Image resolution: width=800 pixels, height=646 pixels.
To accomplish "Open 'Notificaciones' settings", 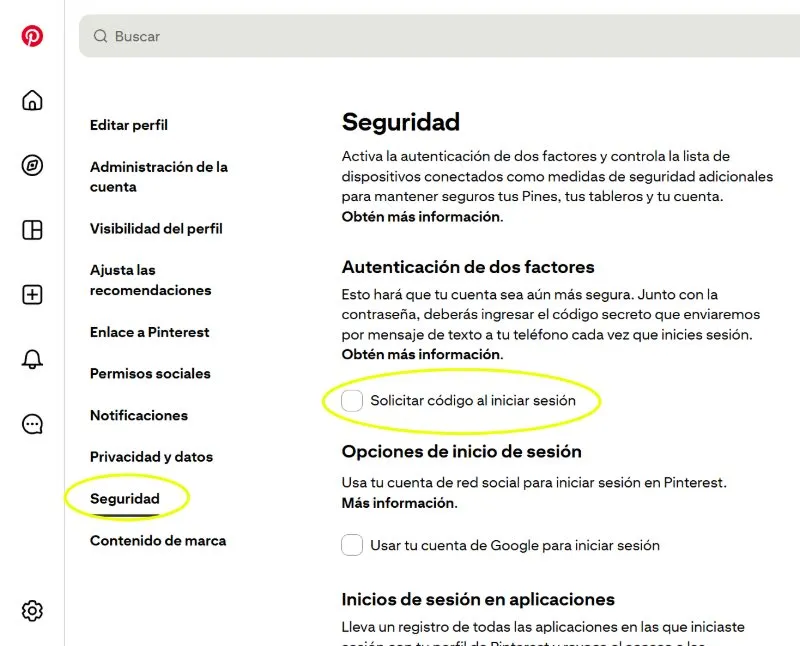I will [x=139, y=415].
